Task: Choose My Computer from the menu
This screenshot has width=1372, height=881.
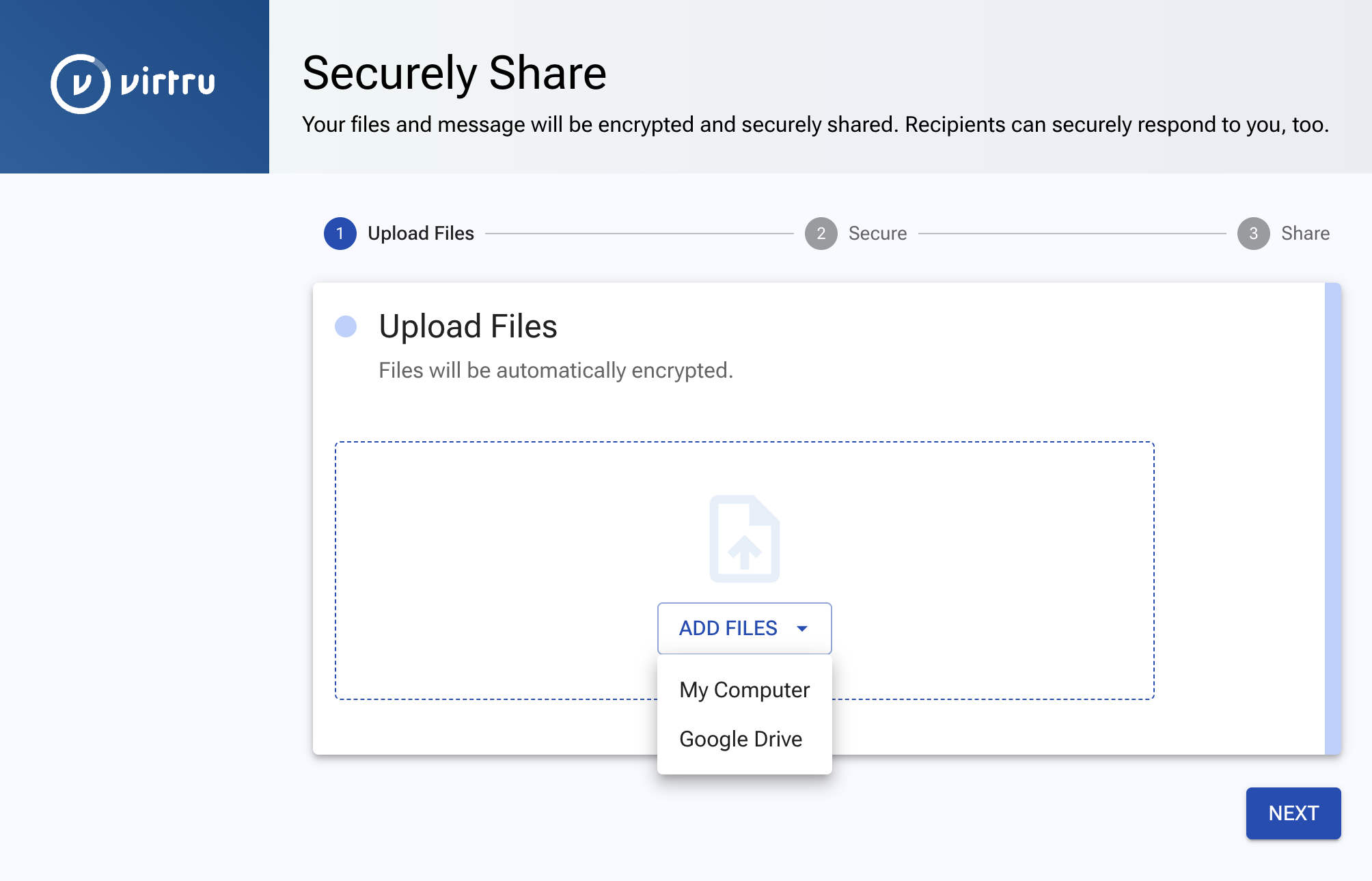Action: point(745,690)
